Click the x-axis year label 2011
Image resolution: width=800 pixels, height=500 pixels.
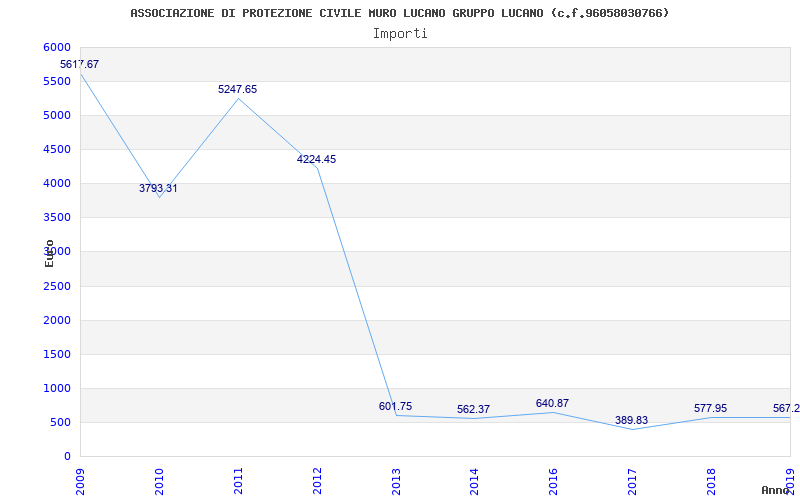[x=238, y=481]
